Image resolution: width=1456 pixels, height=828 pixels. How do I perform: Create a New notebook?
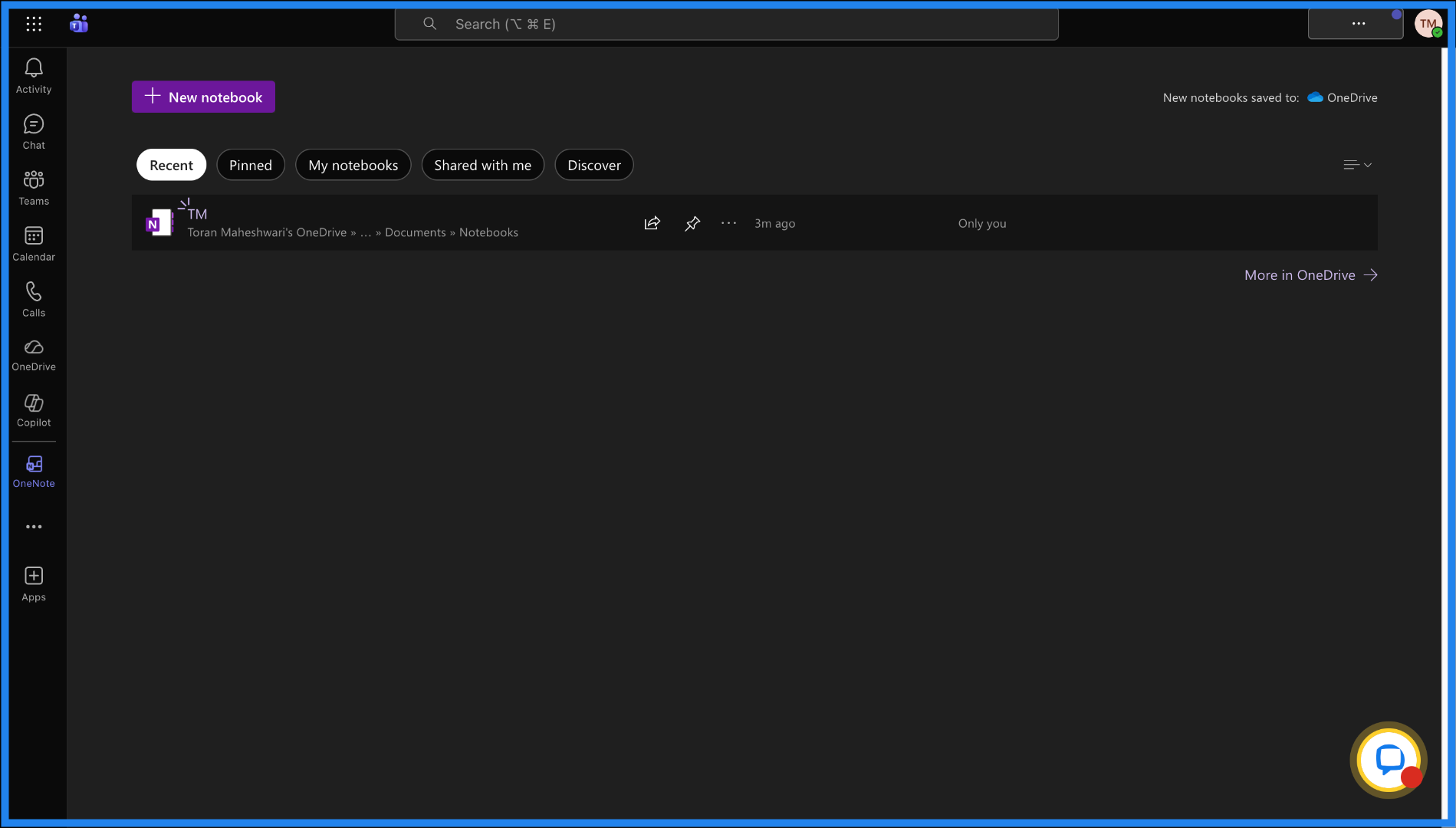coord(203,97)
